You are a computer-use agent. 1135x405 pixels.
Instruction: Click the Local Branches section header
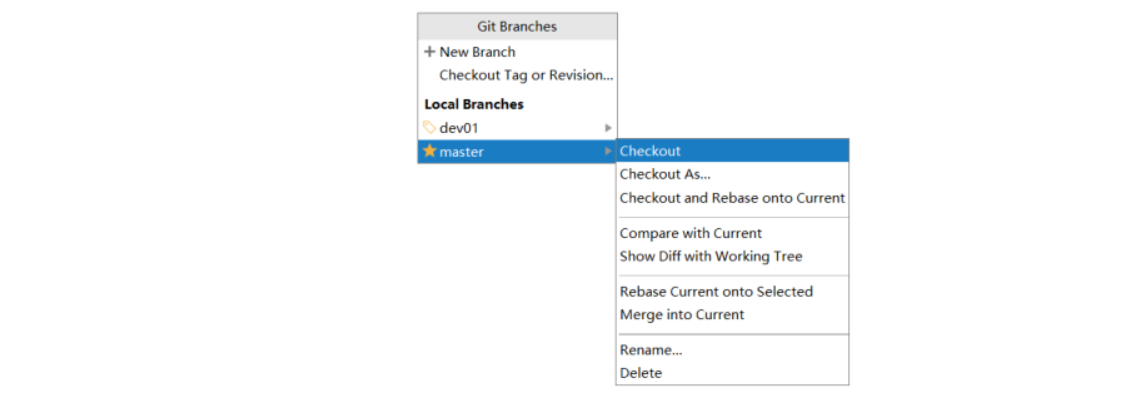474,104
